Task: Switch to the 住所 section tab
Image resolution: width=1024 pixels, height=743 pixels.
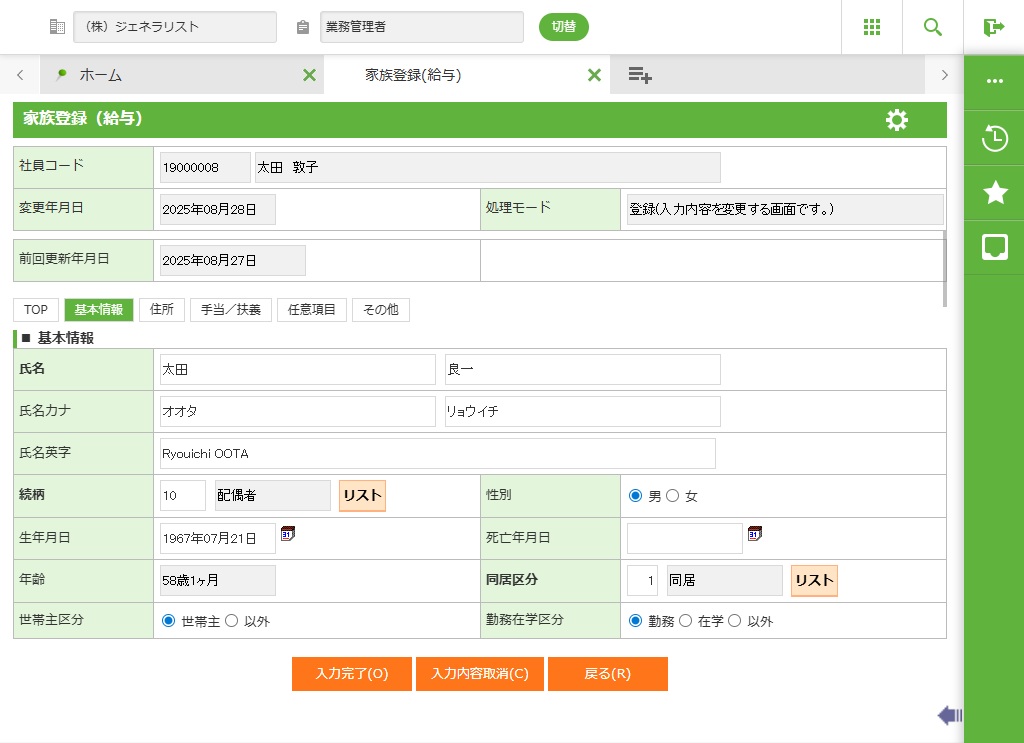Action: click(x=162, y=310)
